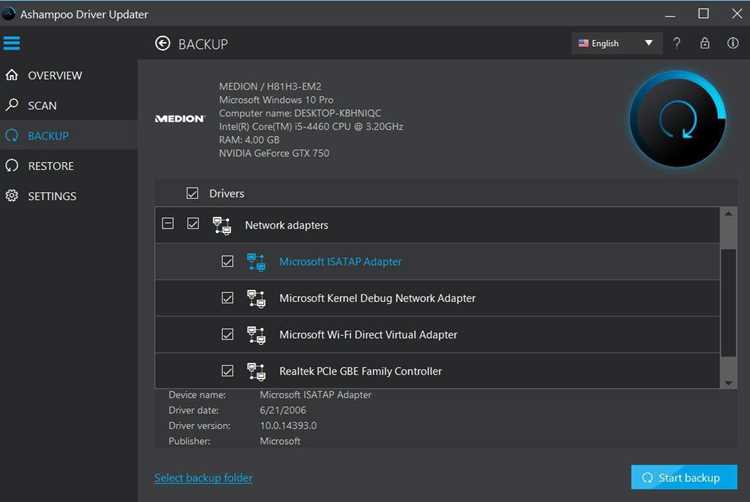Click the MEDION logo
This screenshot has height=502, width=750.
click(x=180, y=119)
